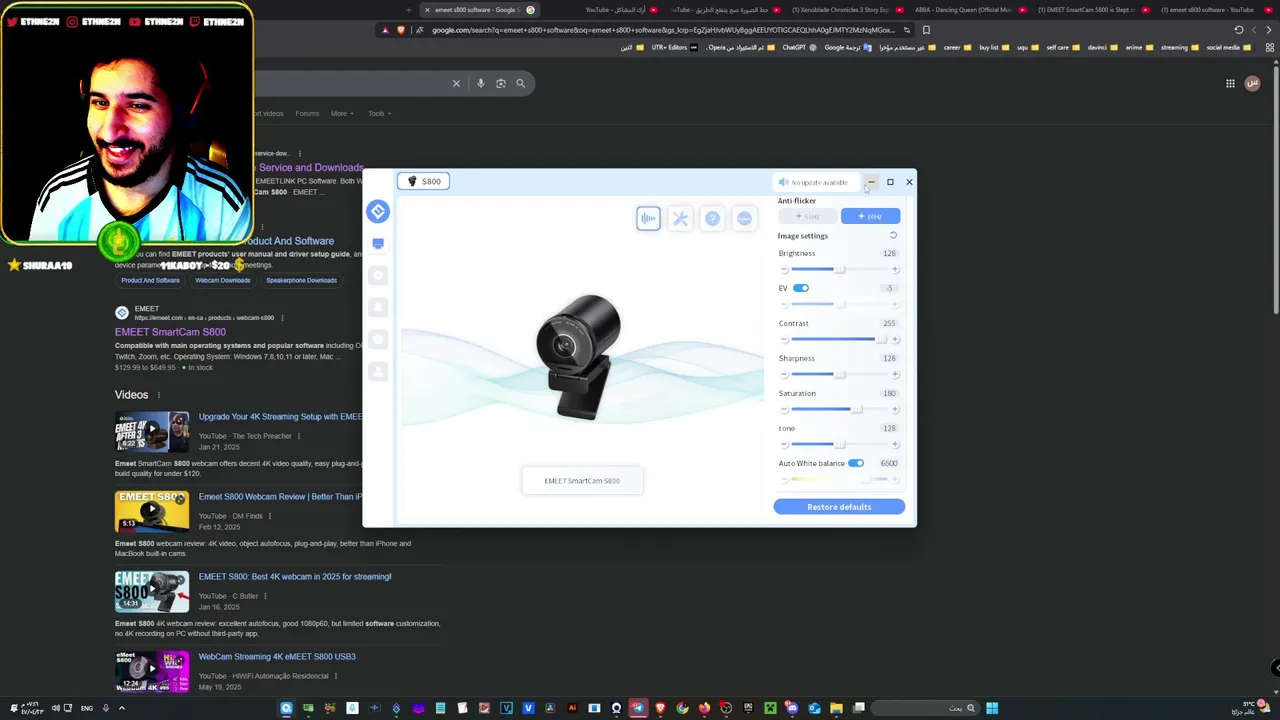Open Webcam Downloads link in search results
The width and height of the screenshot is (1280, 720).
[222, 280]
